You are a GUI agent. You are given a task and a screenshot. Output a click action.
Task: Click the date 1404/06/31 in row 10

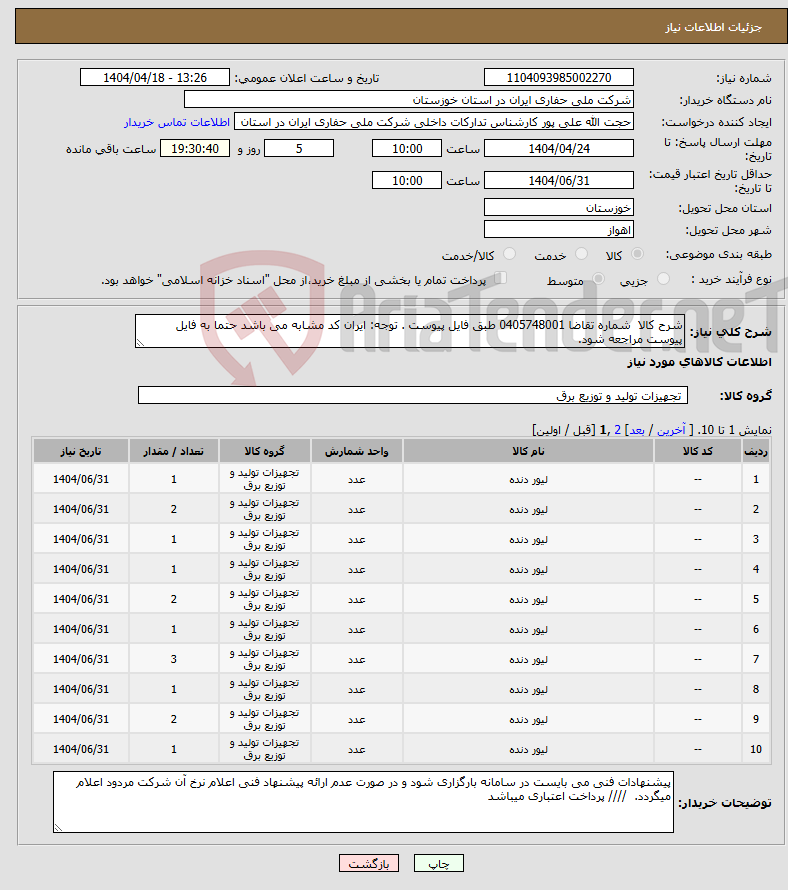coord(81,749)
